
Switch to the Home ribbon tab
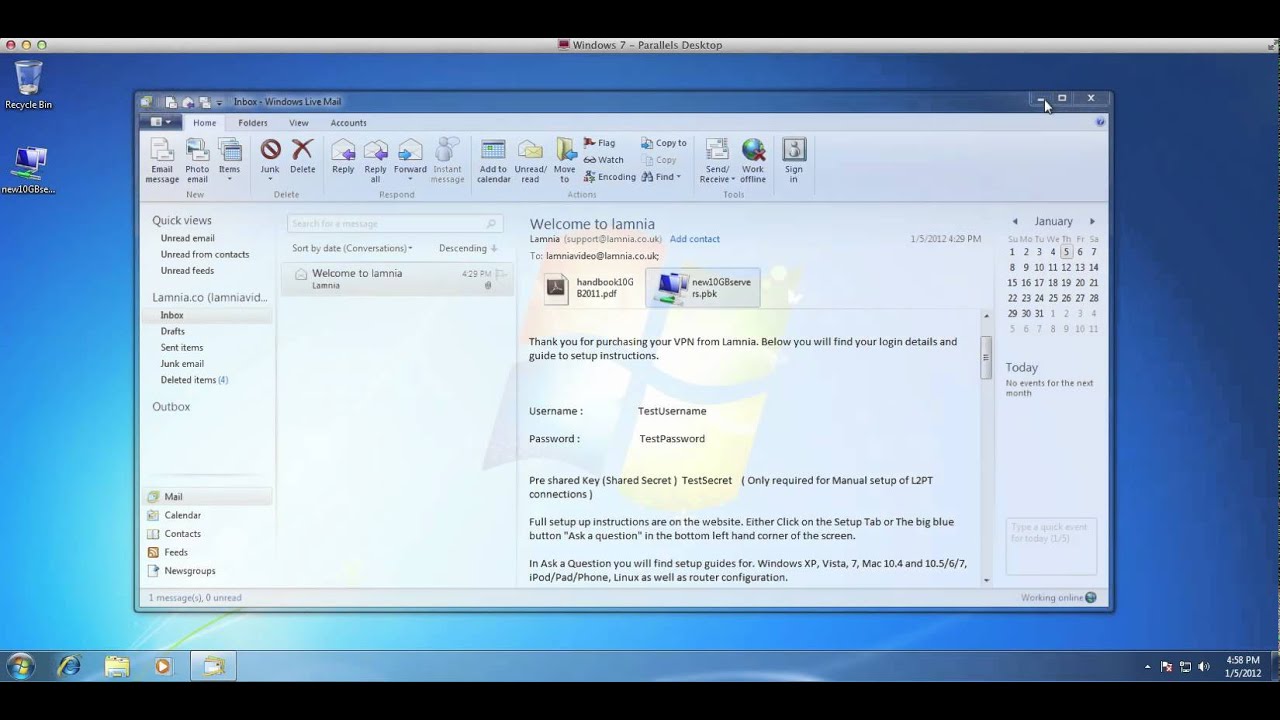204,123
